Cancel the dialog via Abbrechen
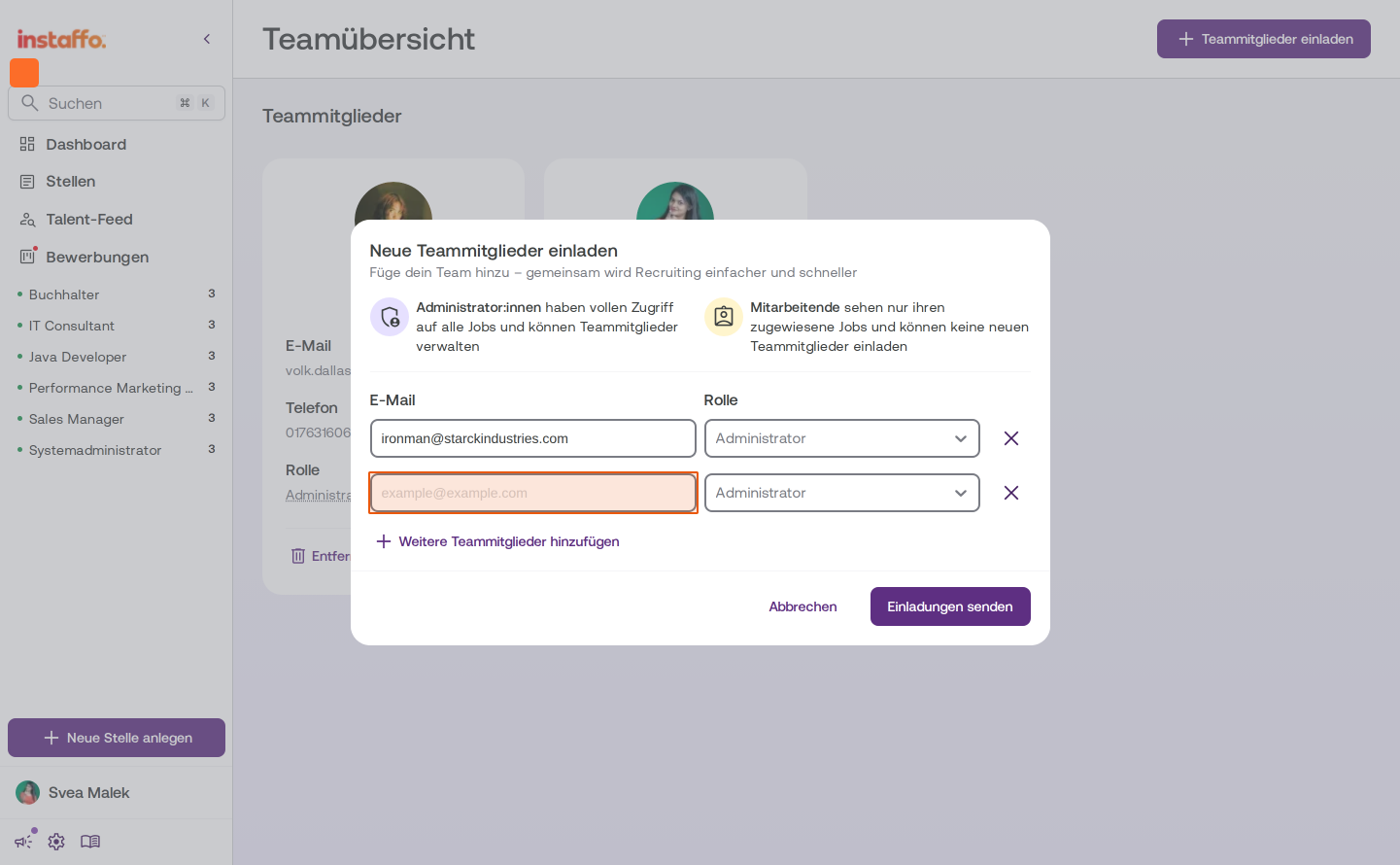The image size is (1400, 865). click(x=802, y=606)
